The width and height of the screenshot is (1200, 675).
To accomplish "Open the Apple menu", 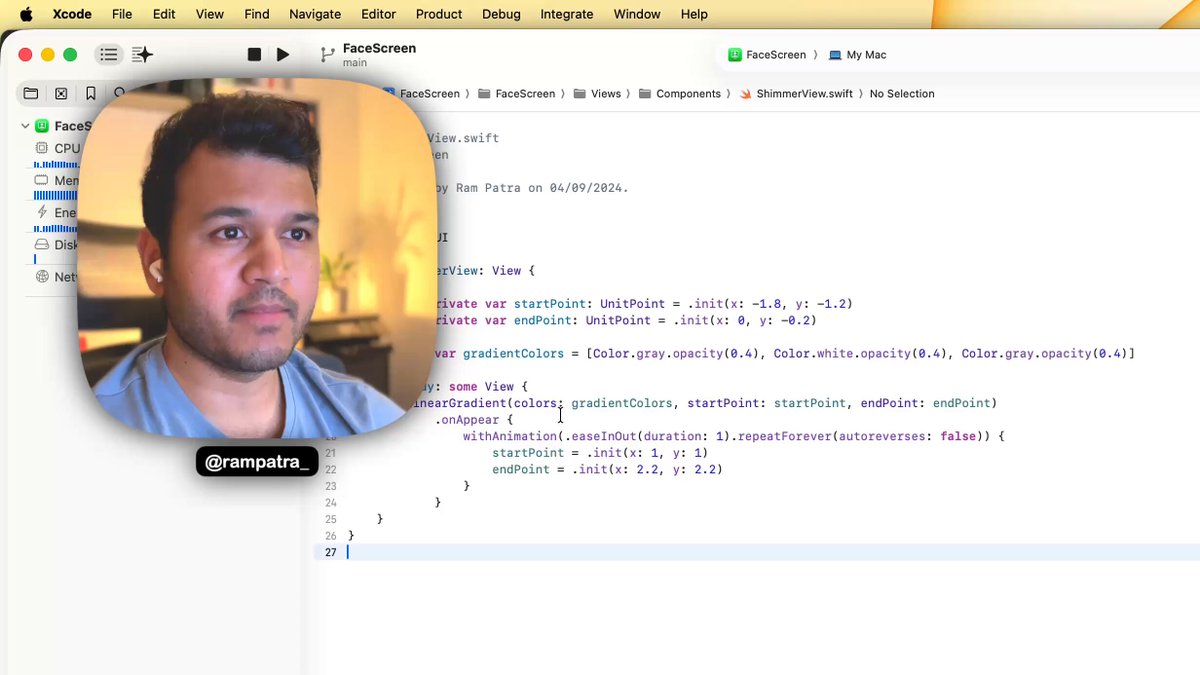I will tap(26, 14).
